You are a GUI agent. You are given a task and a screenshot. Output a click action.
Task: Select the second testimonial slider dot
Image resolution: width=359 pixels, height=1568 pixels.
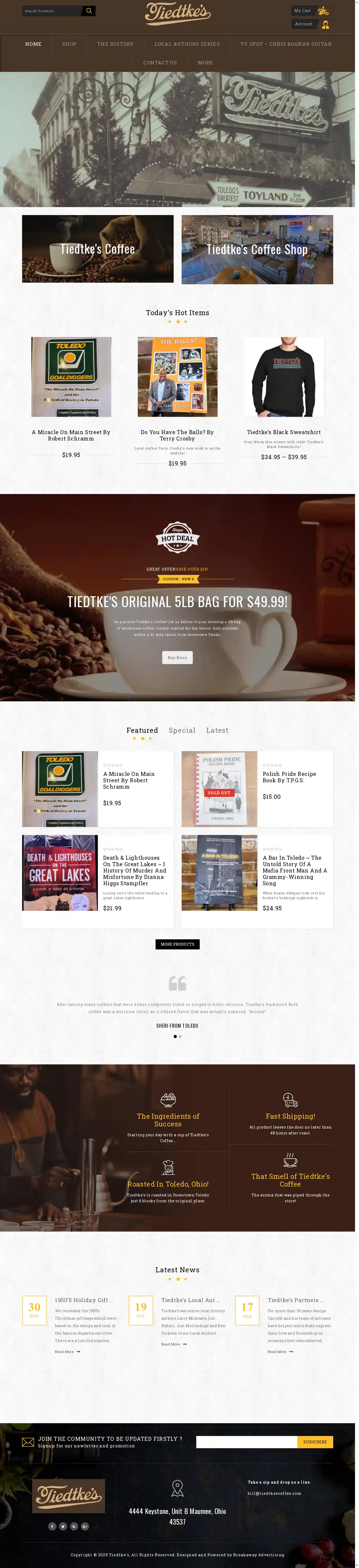click(180, 1036)
